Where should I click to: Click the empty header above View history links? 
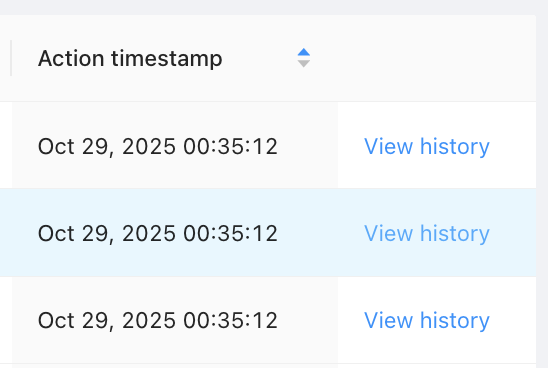[x=437, y=58]
